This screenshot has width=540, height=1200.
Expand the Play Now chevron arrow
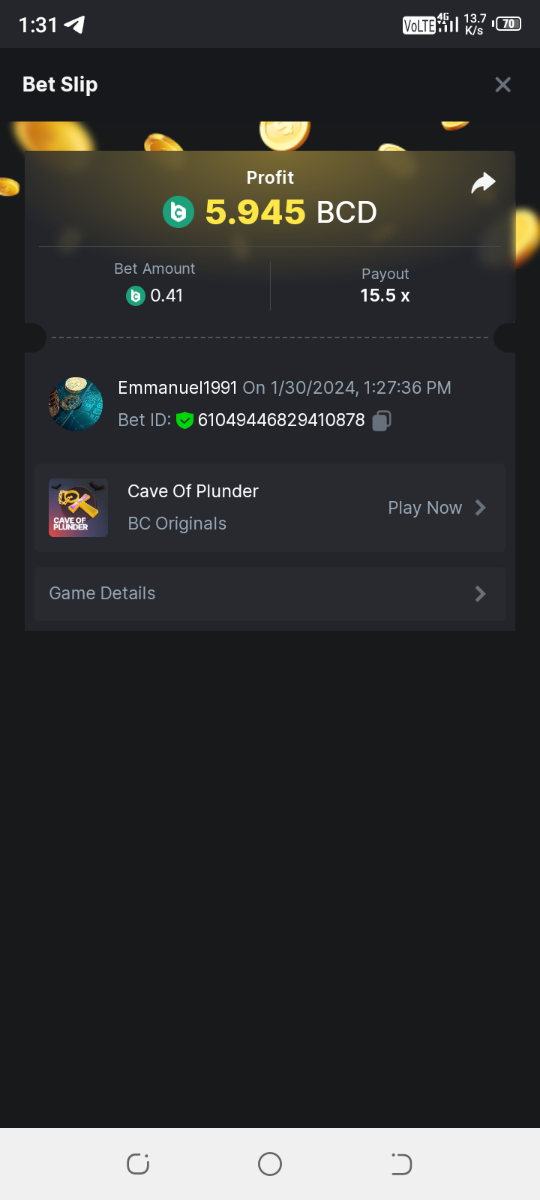[480, 508]
